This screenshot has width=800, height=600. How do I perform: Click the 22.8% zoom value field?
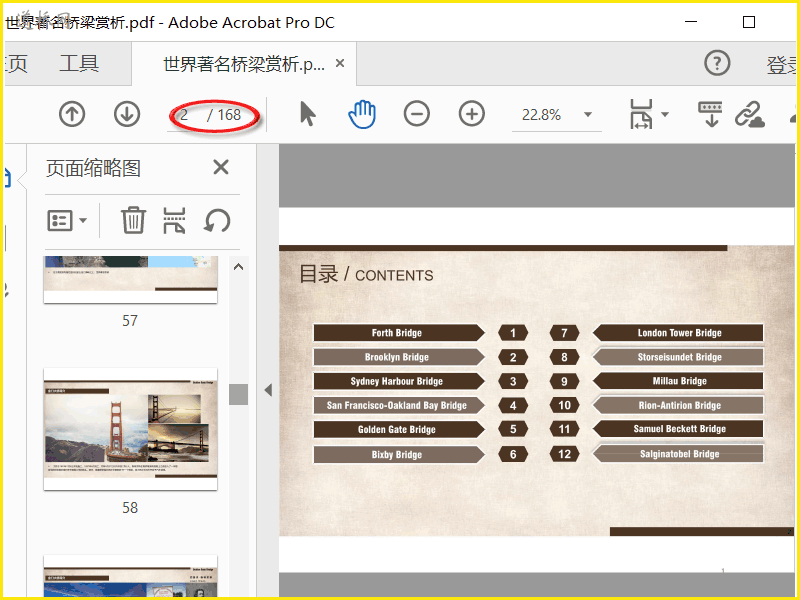click(541, 115)
